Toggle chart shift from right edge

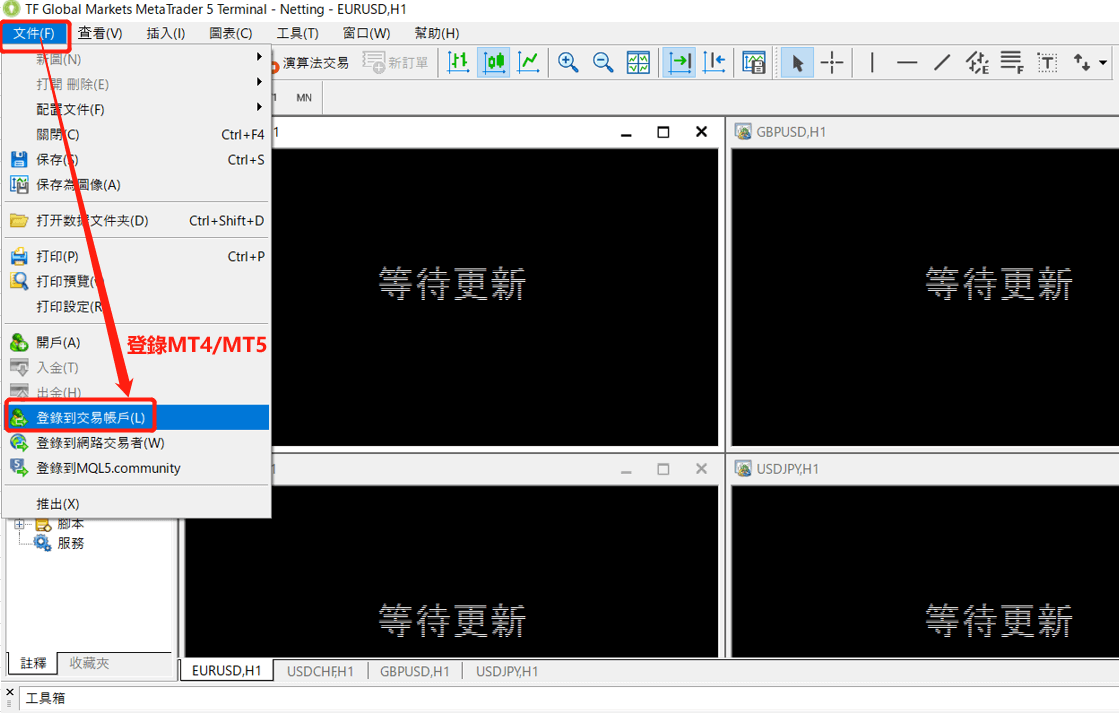pos(715,62)
